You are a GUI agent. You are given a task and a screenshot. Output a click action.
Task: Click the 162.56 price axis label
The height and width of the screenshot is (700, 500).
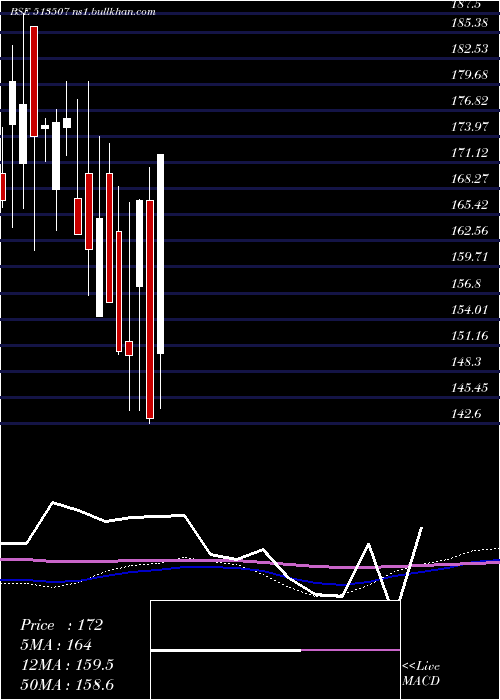[470, 231]
